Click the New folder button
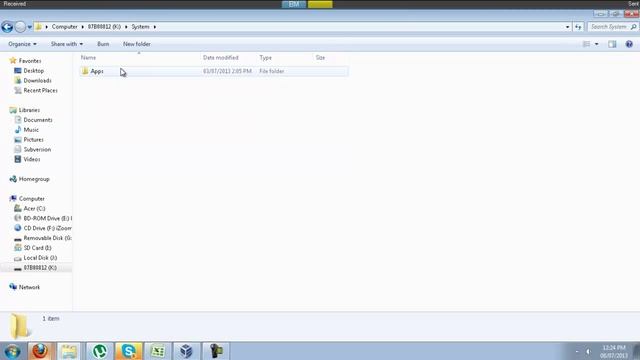The height and width of the screenshot is (360, 640). click(137, 44)
